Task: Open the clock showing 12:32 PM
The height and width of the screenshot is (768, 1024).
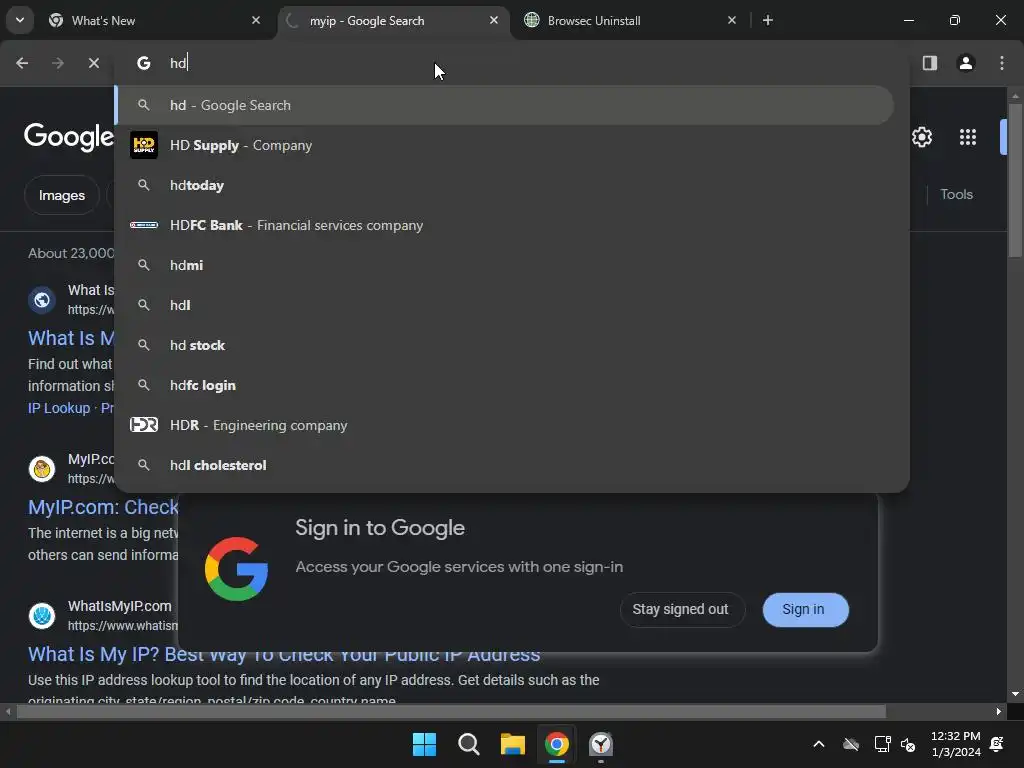Action: coord(955,744)
